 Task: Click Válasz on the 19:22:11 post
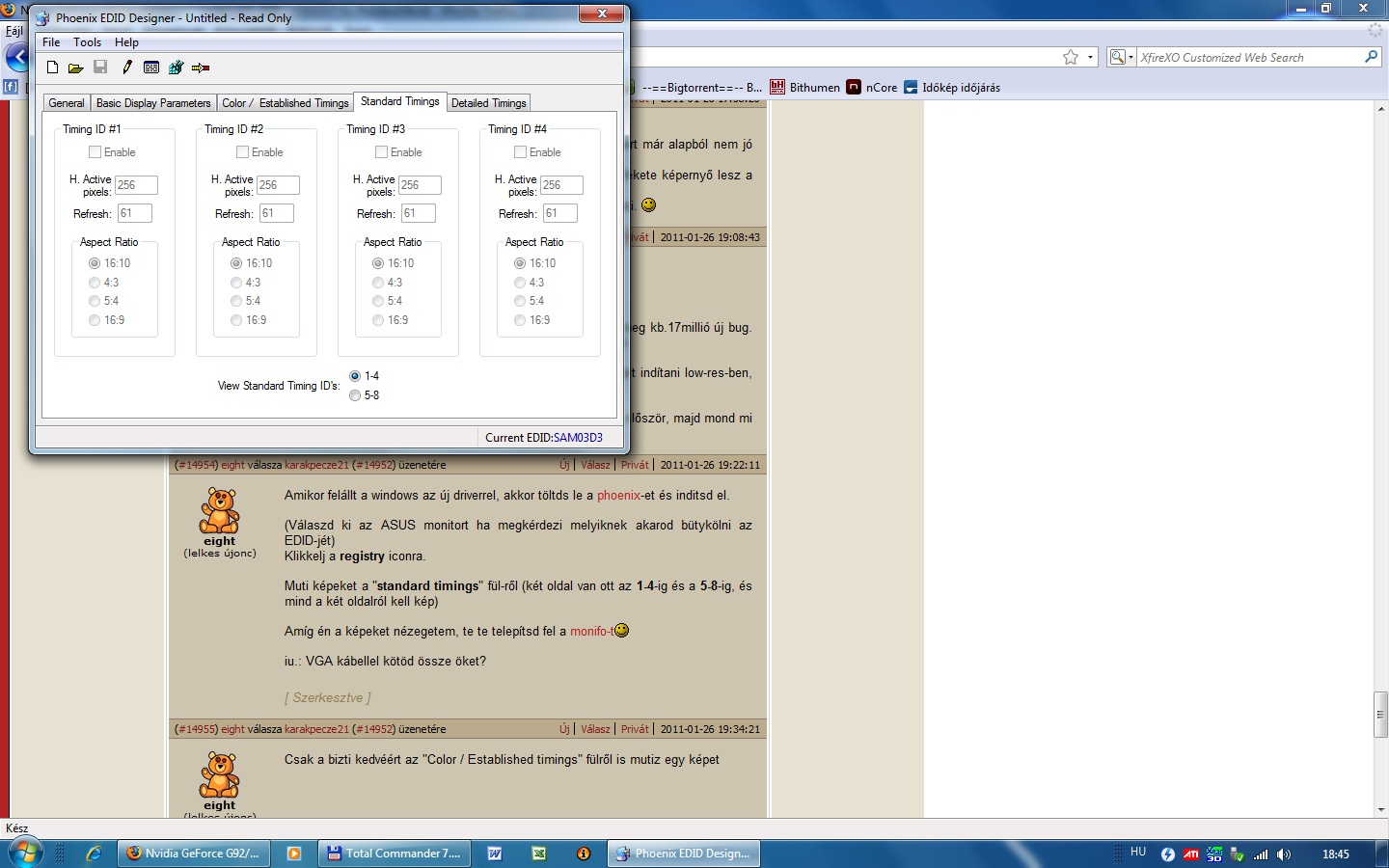(595, 465)
